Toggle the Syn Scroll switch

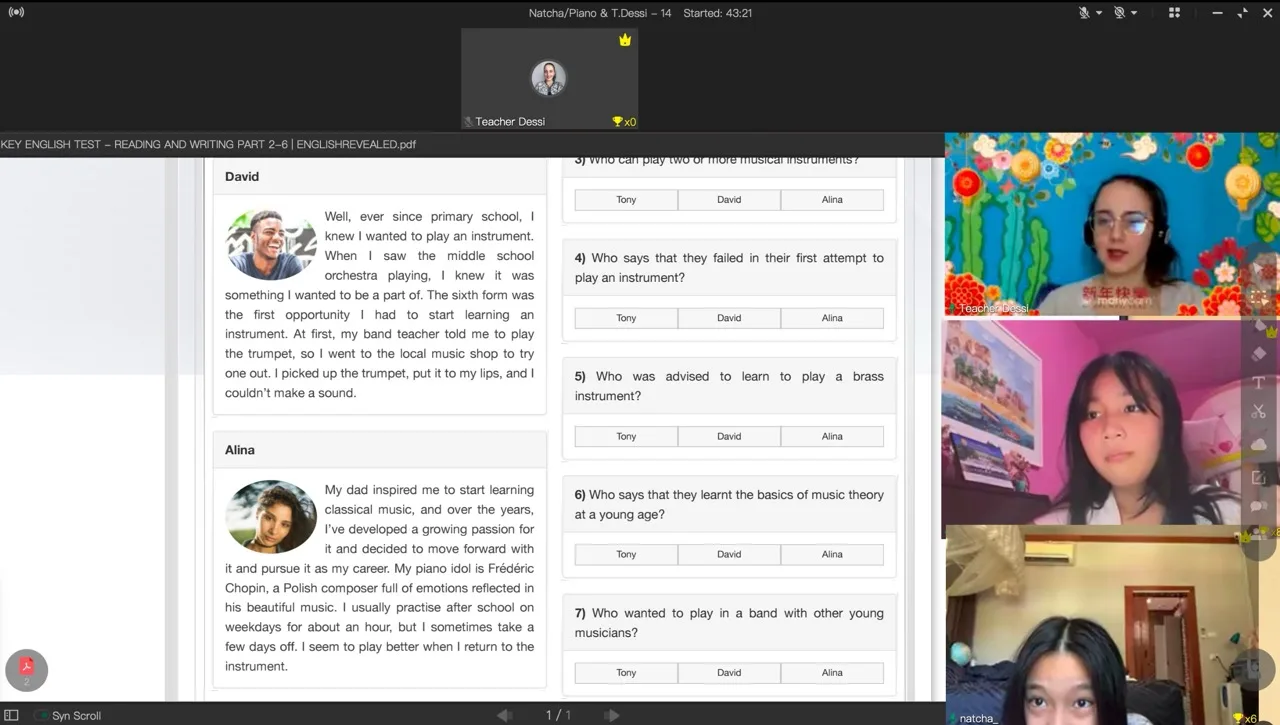click(42, 716)
